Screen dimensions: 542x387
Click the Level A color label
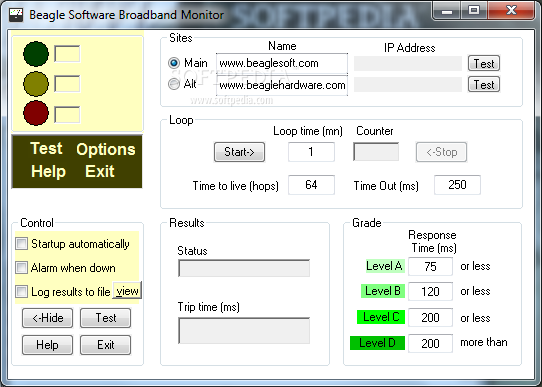click(x=385, y=266)
